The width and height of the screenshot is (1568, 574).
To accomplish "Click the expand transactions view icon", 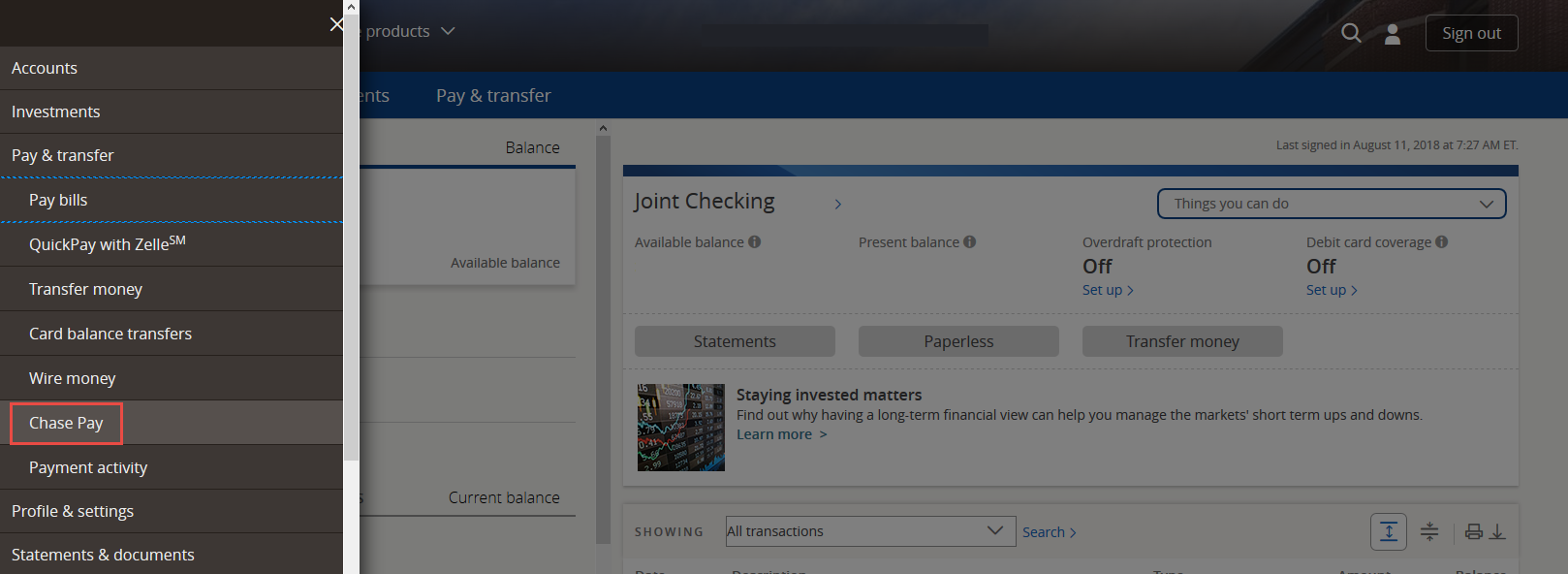I will pyautogui.click(x=1389, y=531).
